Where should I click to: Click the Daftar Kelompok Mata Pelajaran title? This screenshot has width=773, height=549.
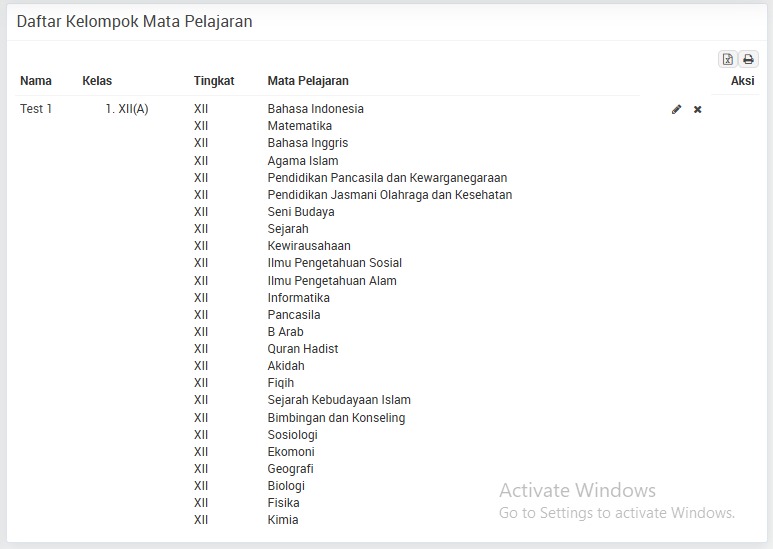(x=135, y=22)
